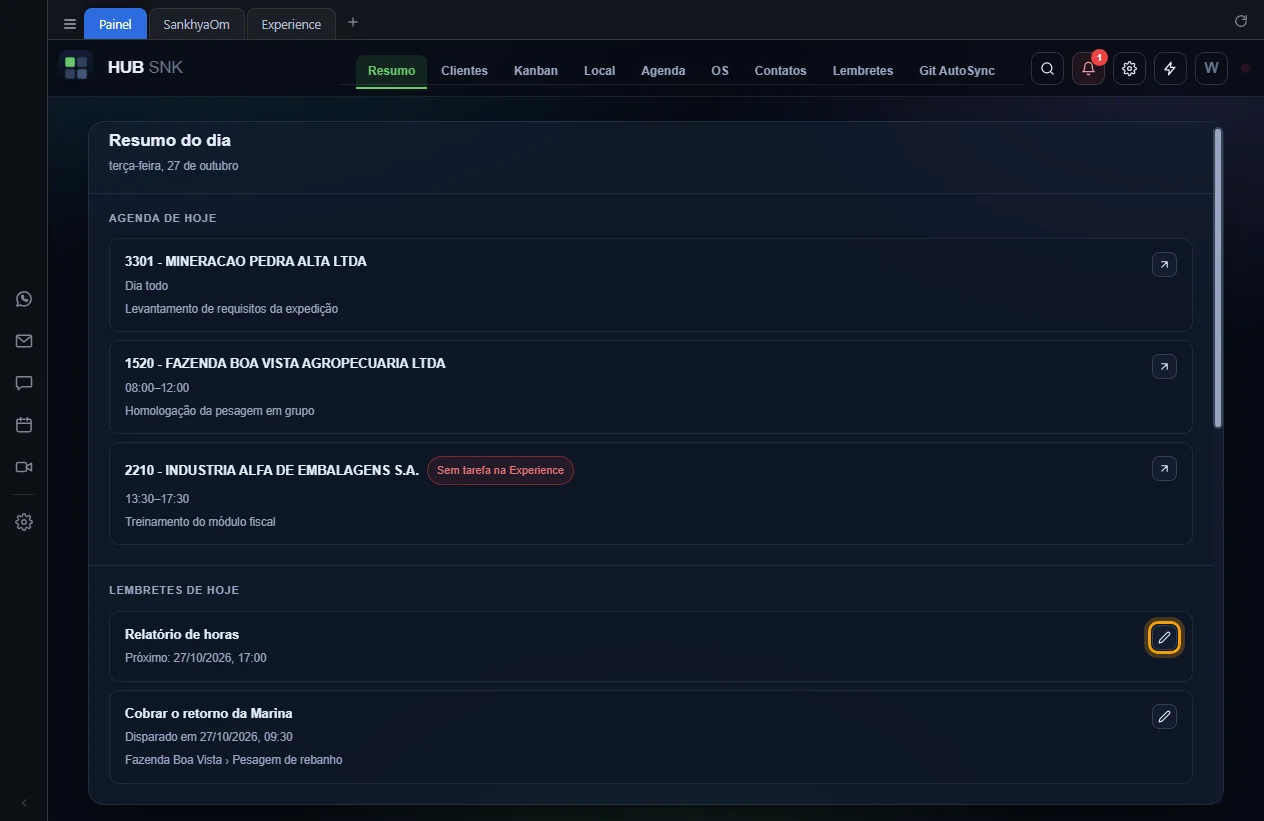
Task: Open the MINERACAO PEDRA ALTA agenda entry arrow
Action: click(x=1164, y=265)
